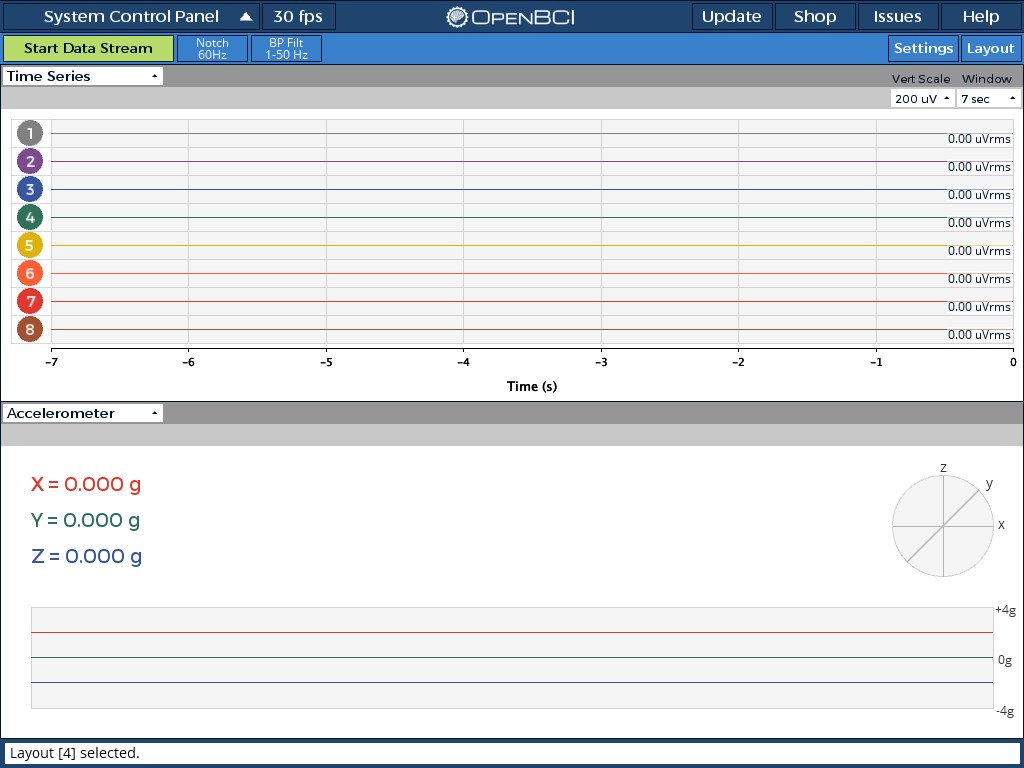Open the Help page
The width and height of the screenshot is (1024, 768).
(979, 16)
